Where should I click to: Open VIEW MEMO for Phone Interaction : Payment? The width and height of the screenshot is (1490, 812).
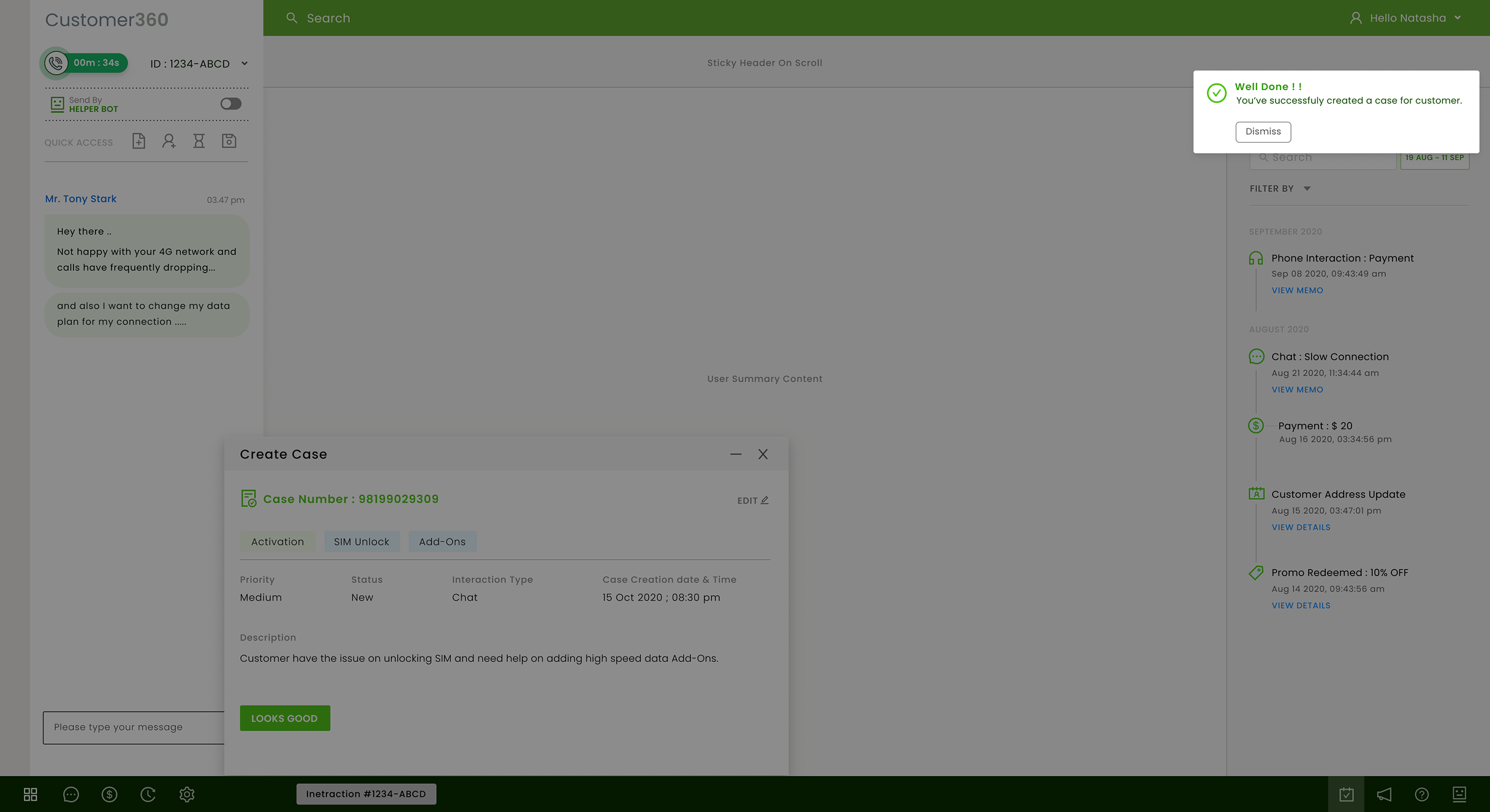pyautogui.click(x=1298, y=290)
